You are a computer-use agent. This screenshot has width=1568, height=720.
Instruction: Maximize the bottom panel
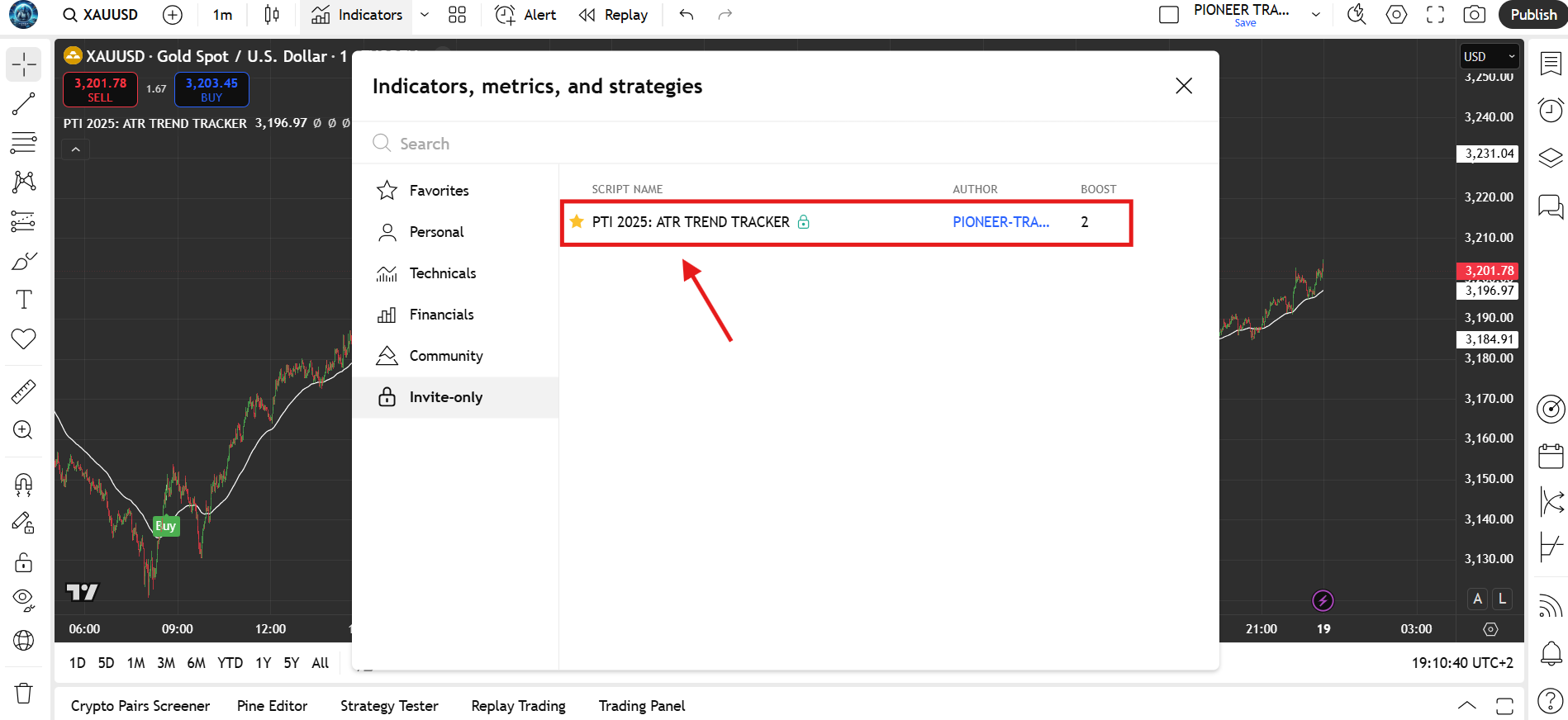[1504, 705]
